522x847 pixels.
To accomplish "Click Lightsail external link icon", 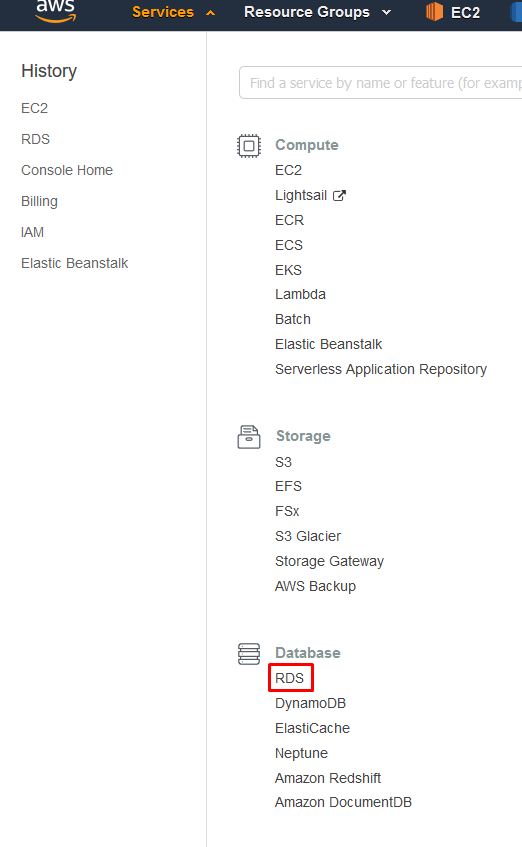I will tap(339, 196).
